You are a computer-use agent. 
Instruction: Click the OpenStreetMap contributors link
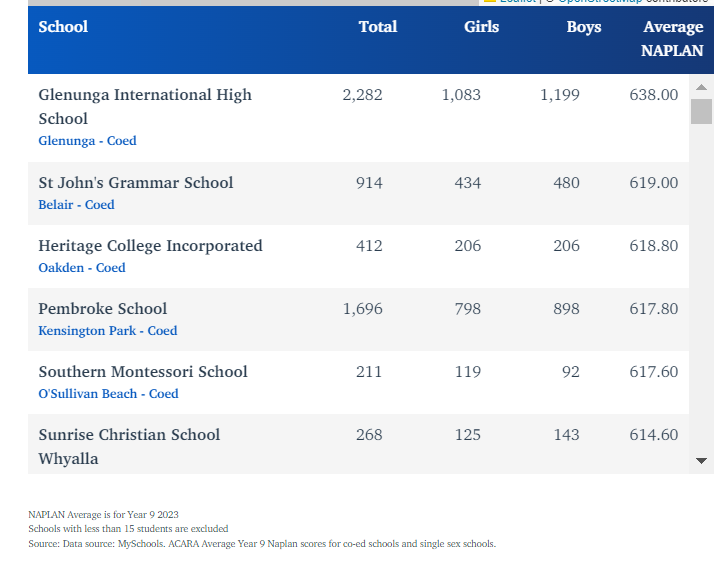[600, 2]
